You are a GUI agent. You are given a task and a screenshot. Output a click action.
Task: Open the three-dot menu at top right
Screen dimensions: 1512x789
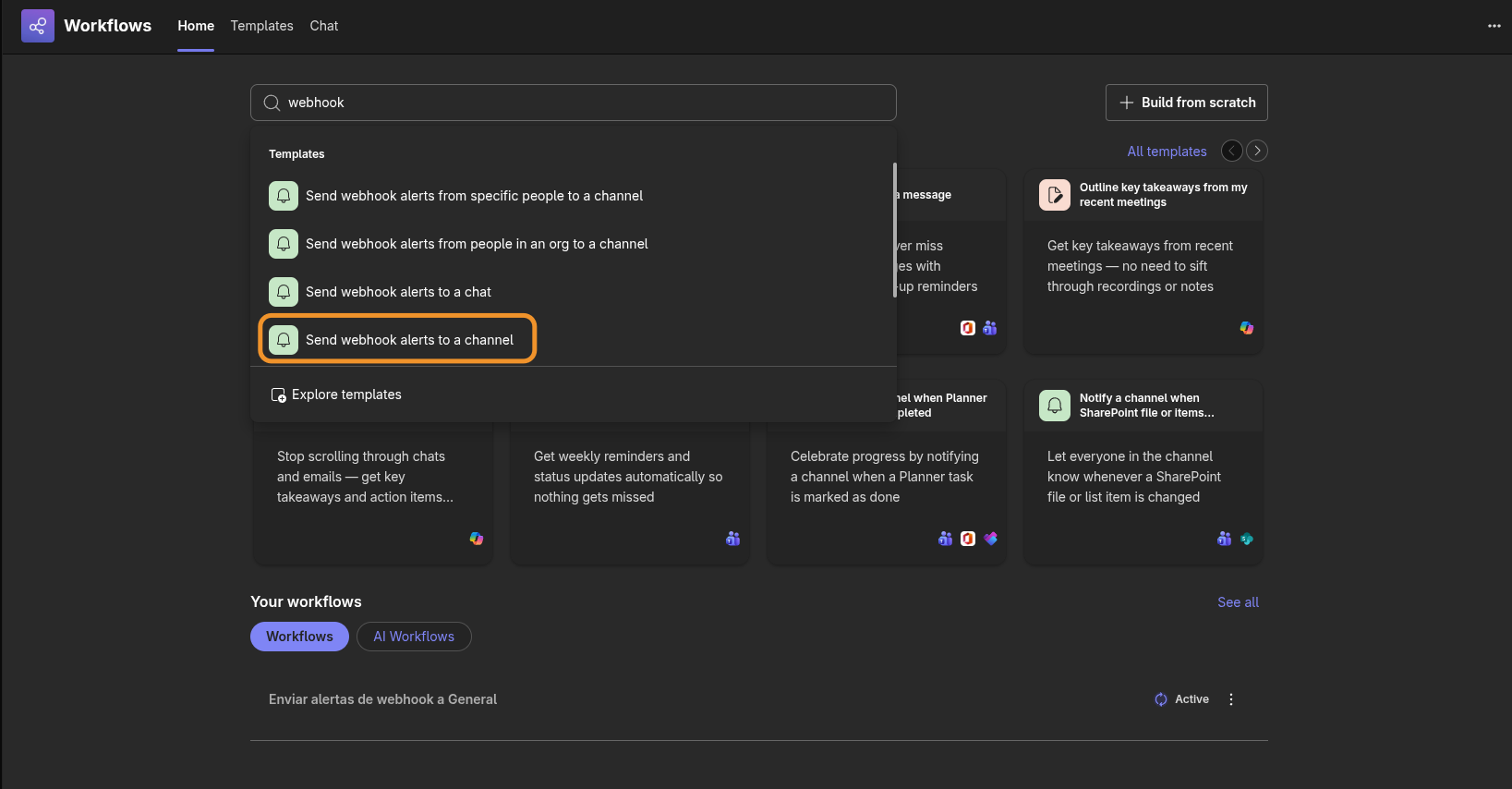(x=1494, y=26)
